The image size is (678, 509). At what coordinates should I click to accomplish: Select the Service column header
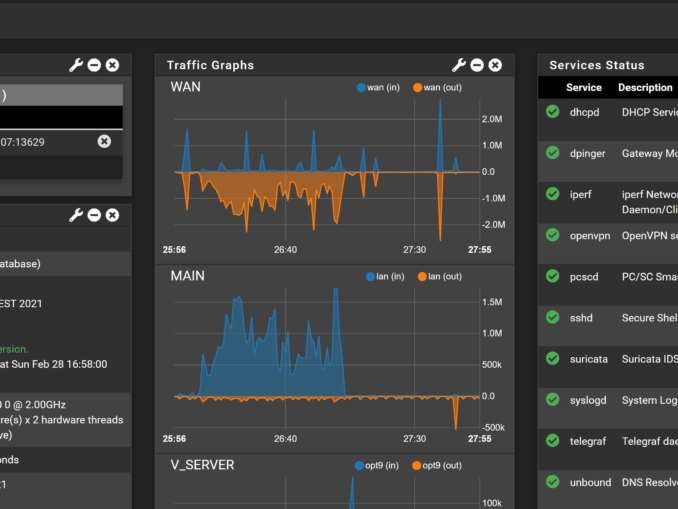pos(584,88)
